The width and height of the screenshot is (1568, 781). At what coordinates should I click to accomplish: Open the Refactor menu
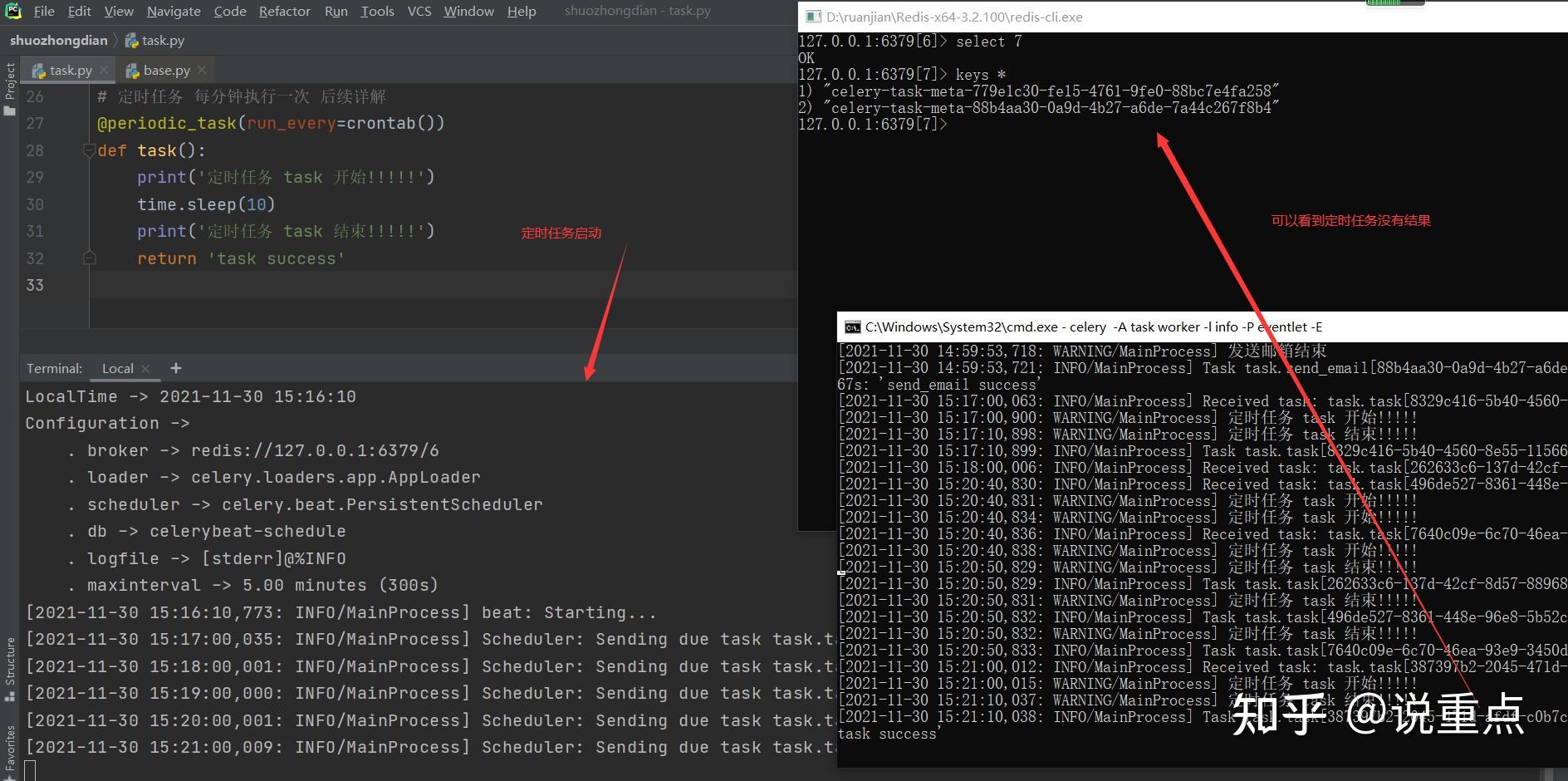pos(284,11)
